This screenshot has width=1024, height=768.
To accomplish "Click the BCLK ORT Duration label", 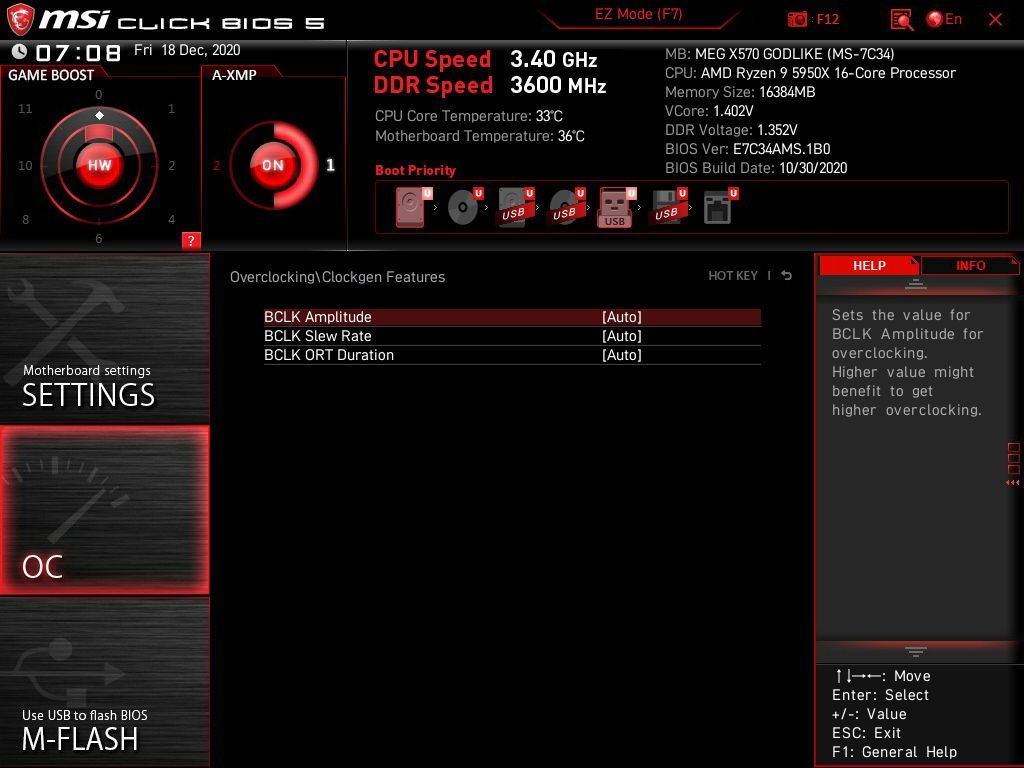I will point(328,355).
